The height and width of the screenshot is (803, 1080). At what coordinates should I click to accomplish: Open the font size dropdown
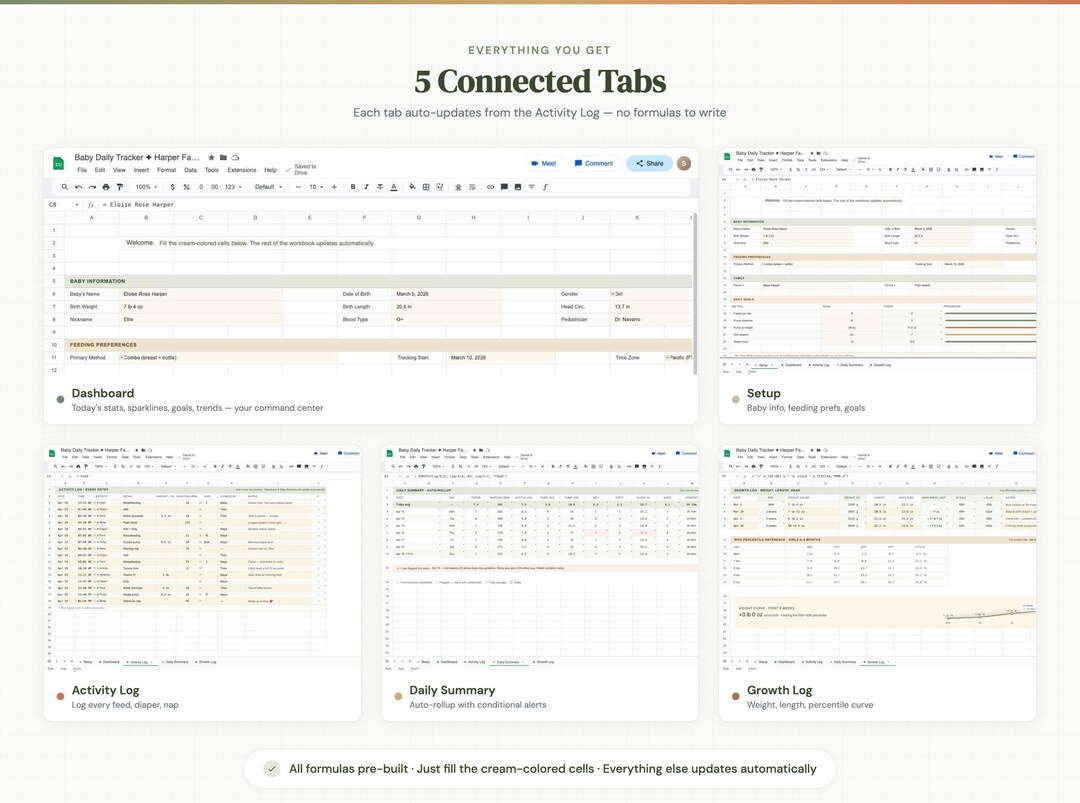coord(314,187)
